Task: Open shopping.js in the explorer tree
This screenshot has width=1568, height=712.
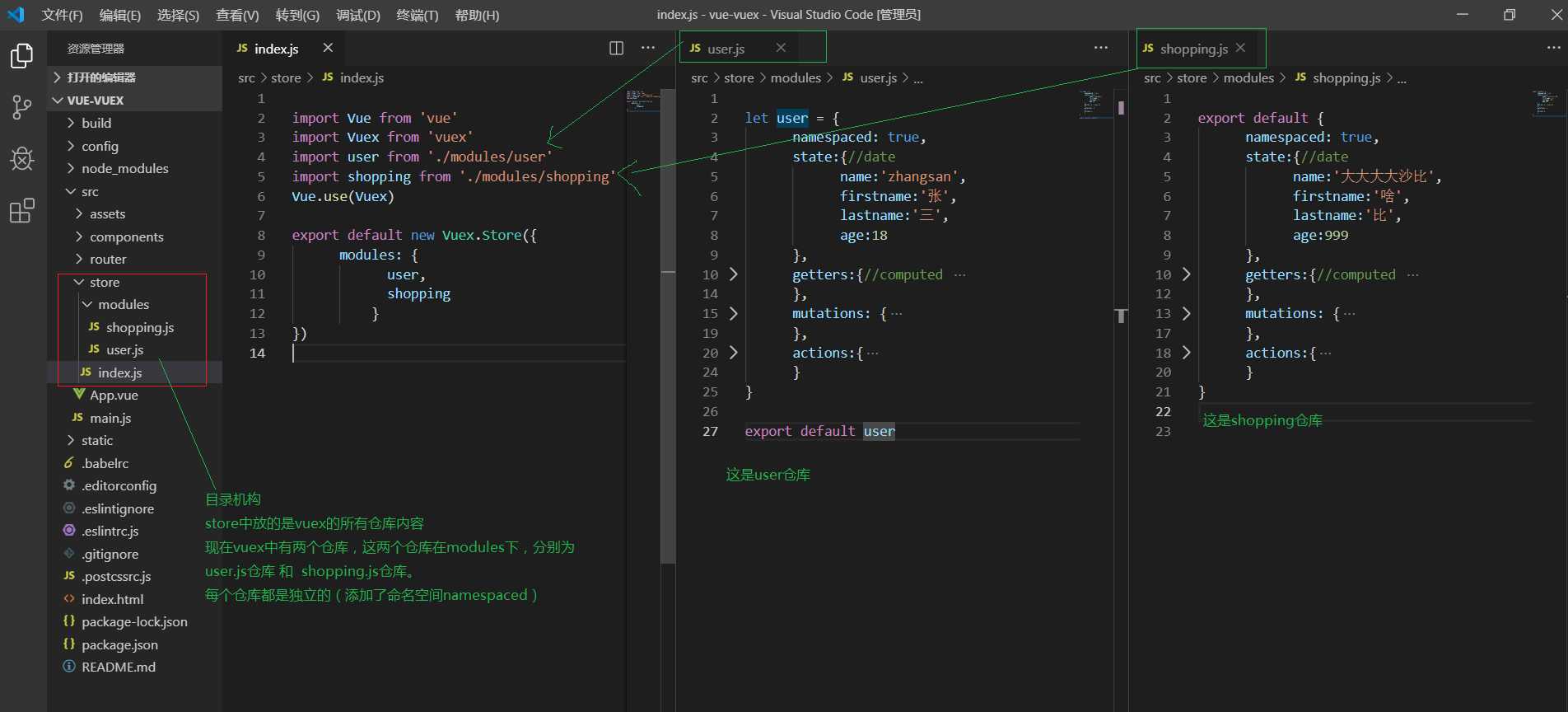Action: coord(135,327)
